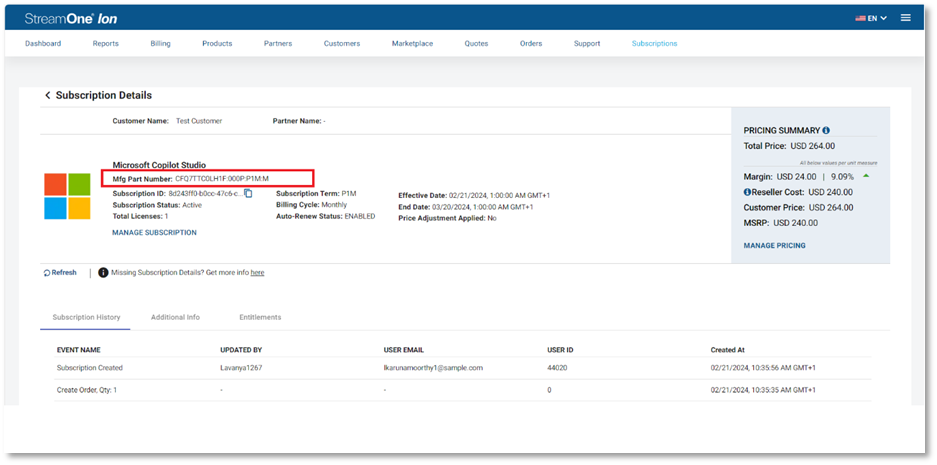Switch to the Additional Info tab
Viewport: 937px width, 465px height.
(x=175, y=317)
